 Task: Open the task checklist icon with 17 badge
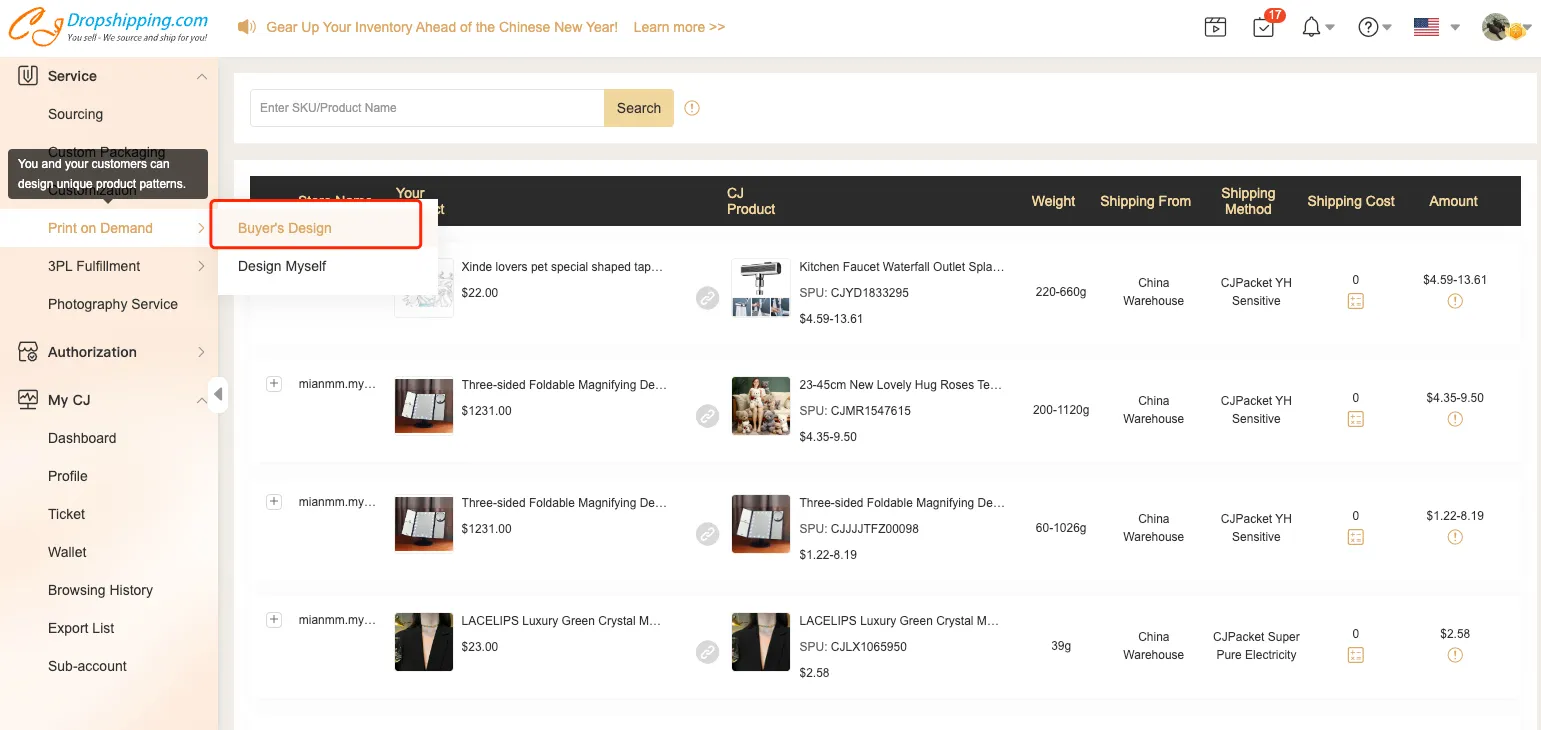[1264, 27]
